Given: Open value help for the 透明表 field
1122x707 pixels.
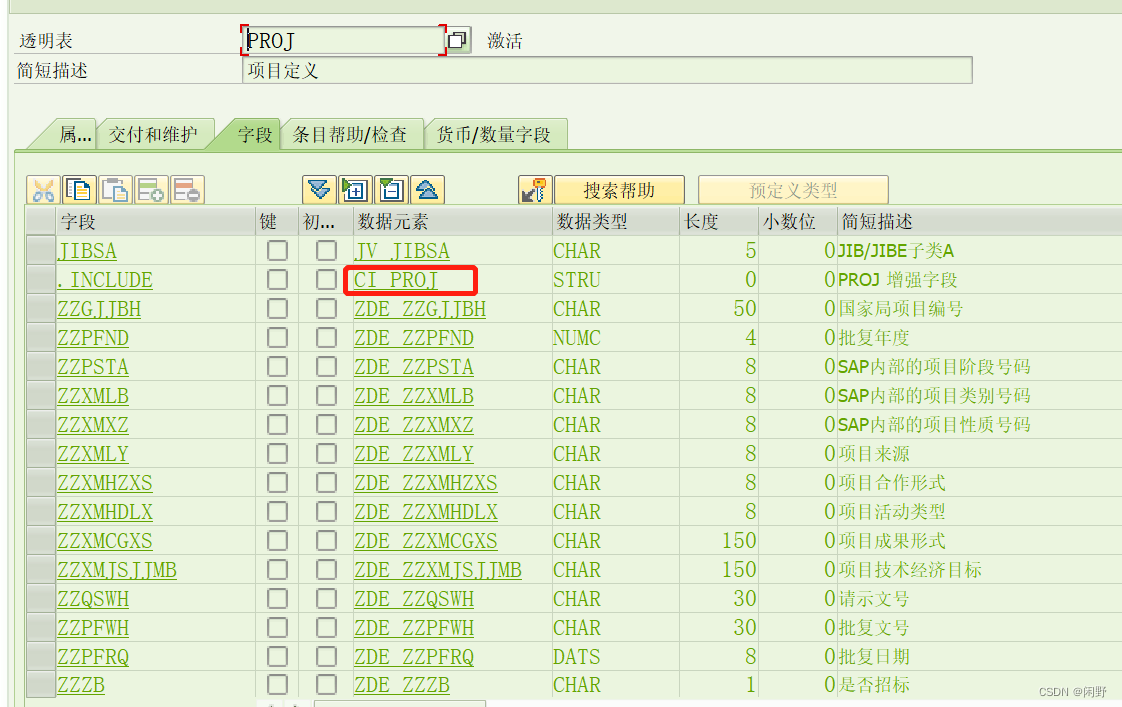Looking at the screenshot, I should (x=457, y=39).
